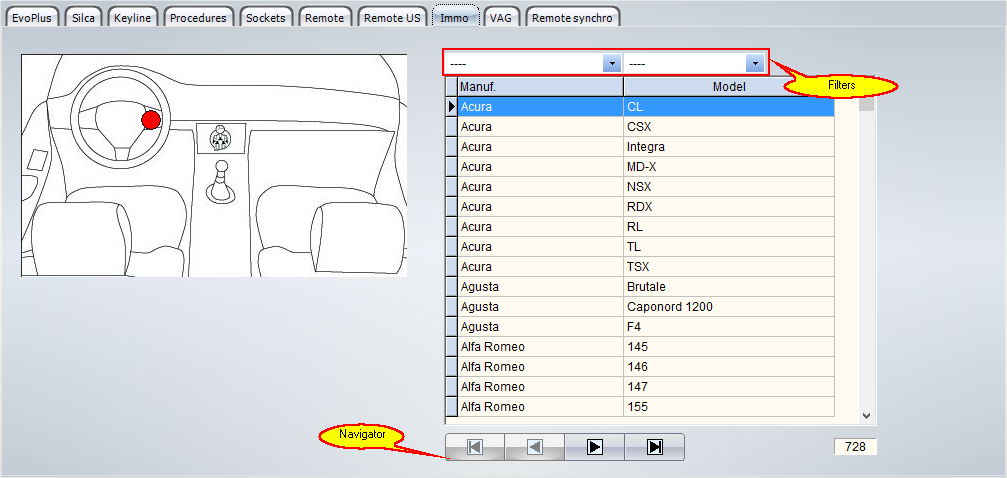Click the red immobilizer location dot
This screenshot has width=1007, height=478.
pos(151,120)
